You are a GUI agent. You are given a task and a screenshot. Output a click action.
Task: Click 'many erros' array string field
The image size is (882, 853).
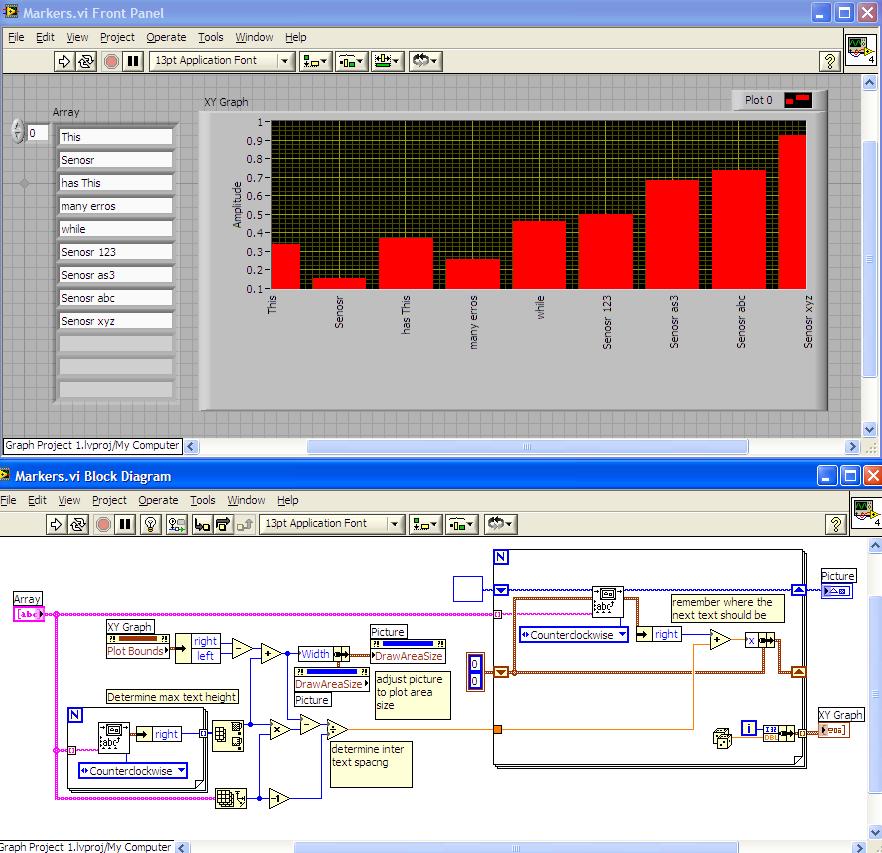[x=115, y=206]
